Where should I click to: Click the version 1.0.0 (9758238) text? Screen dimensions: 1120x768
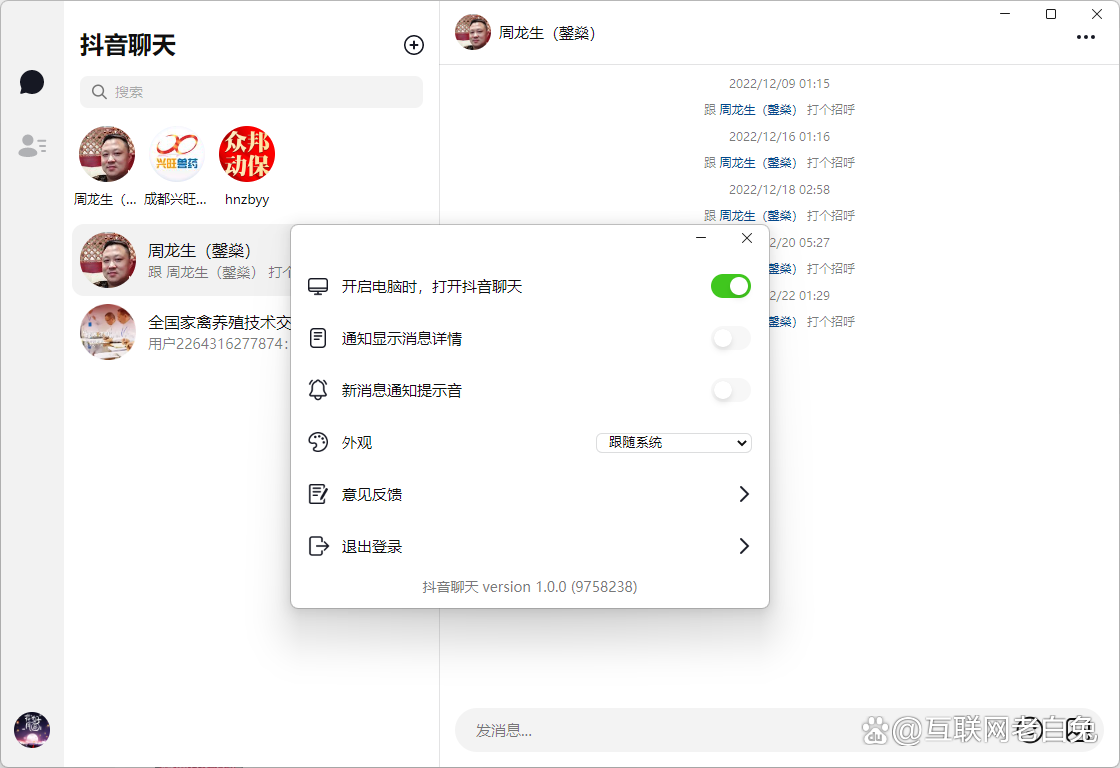tap(560, 587)
